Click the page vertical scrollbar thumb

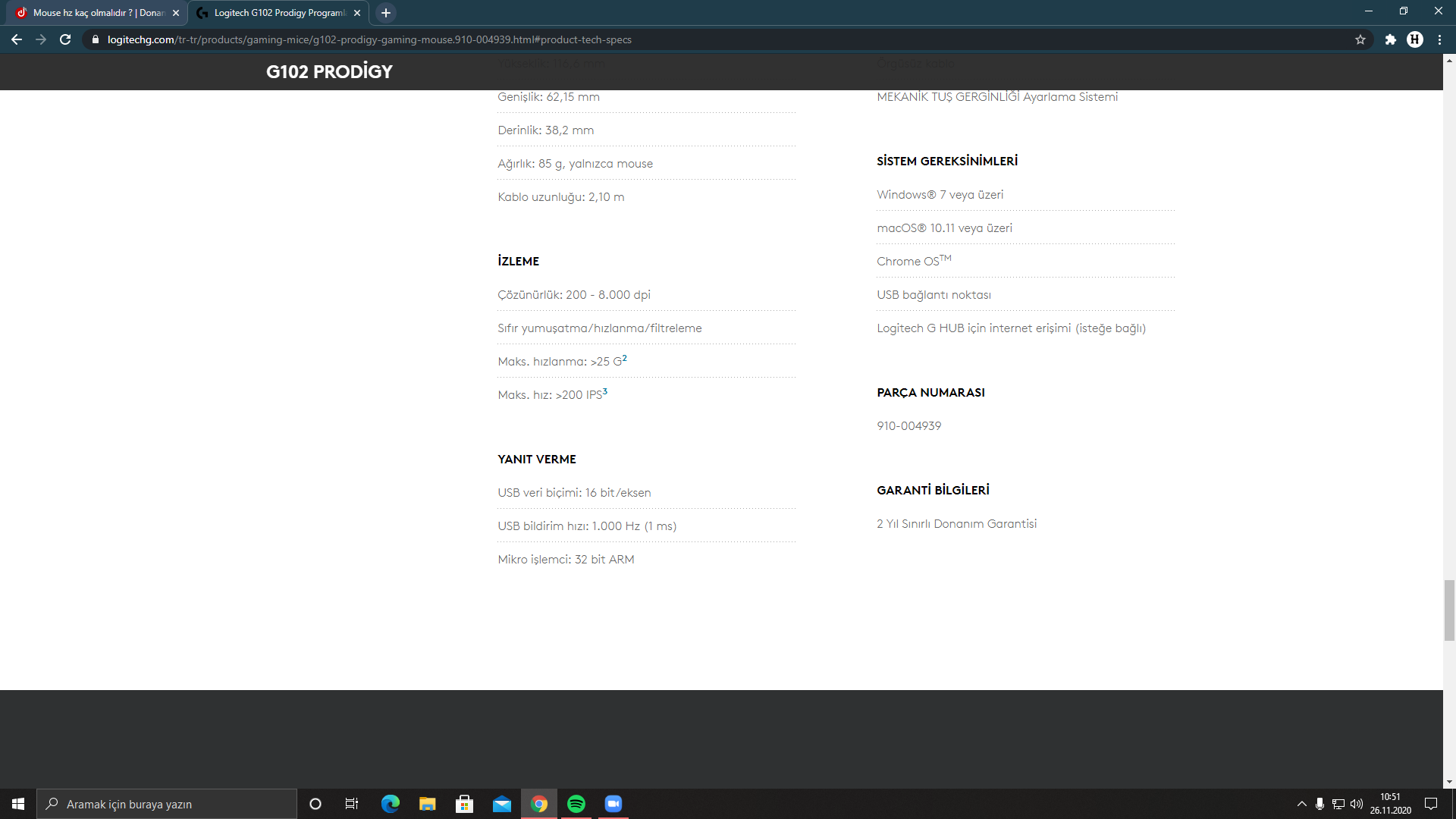[x=1449, y=610]
